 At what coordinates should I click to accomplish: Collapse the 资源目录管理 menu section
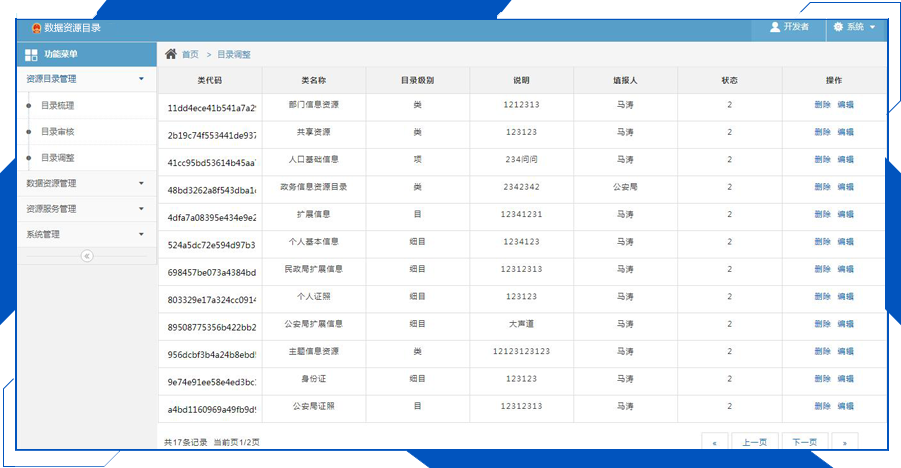(x=86, y=79)
